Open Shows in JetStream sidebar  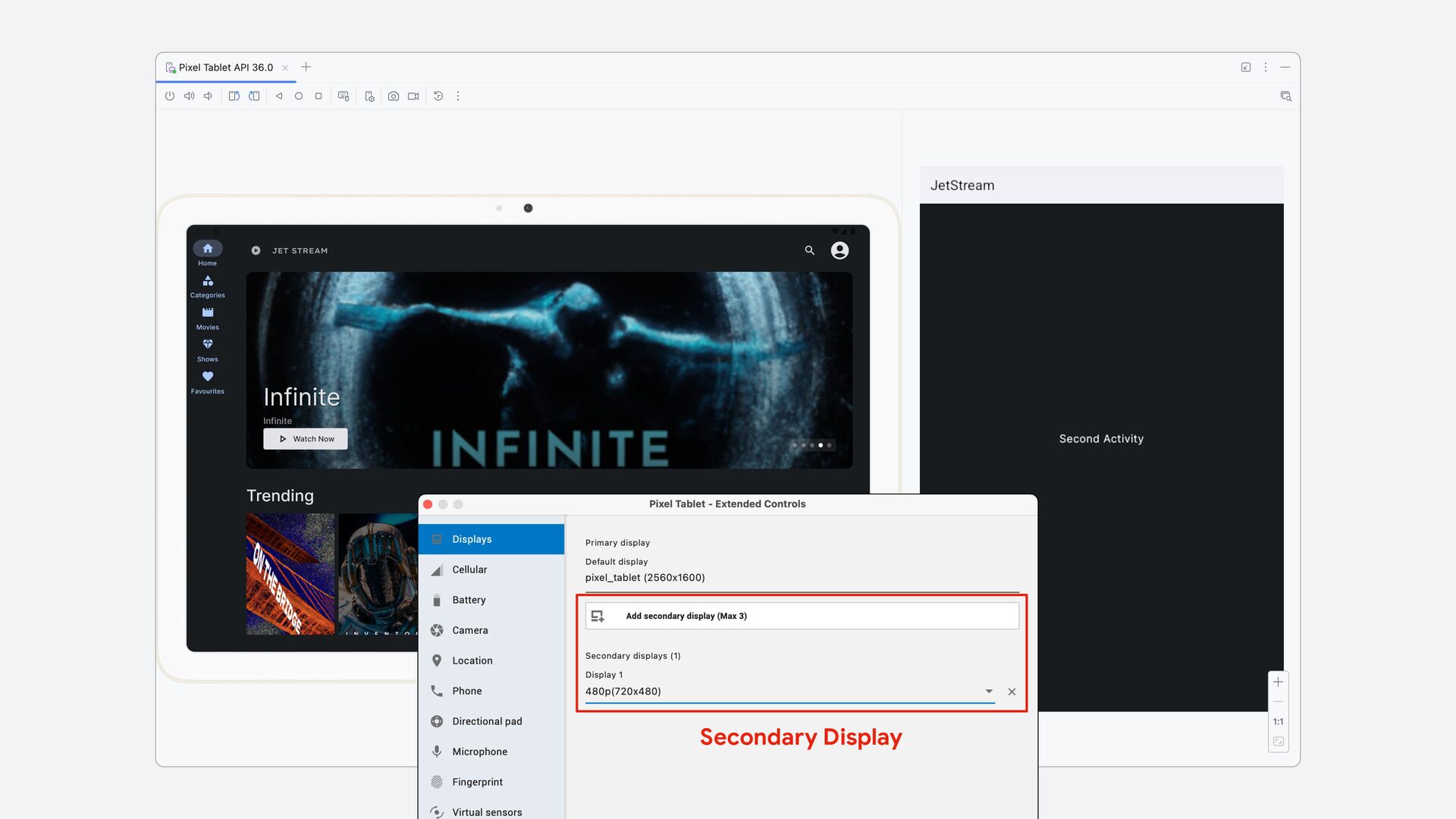(x=208, y=350)
